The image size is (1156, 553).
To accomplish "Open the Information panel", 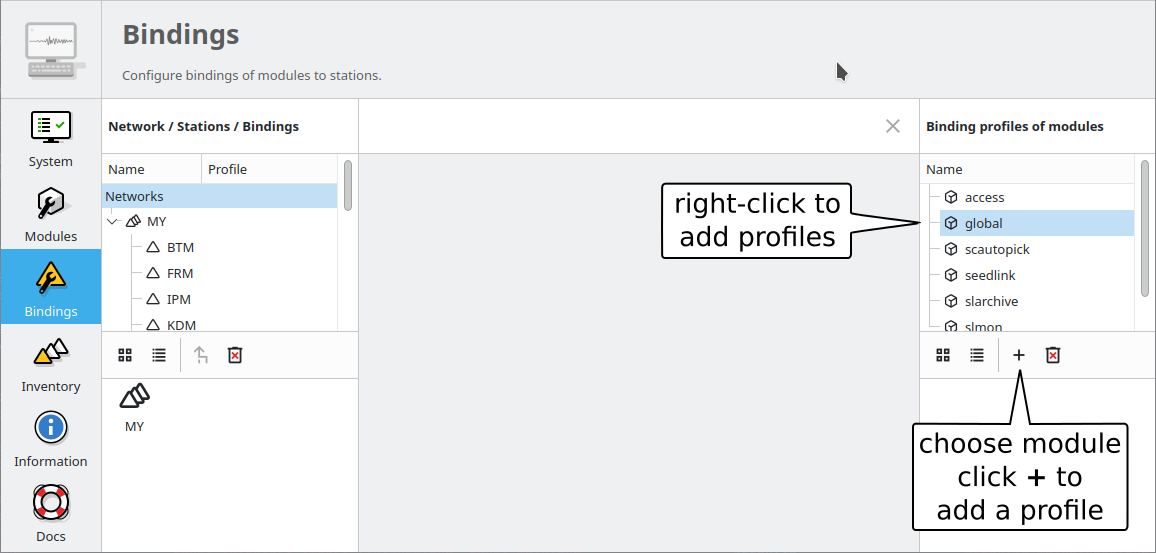I will [x=51, y=438].
